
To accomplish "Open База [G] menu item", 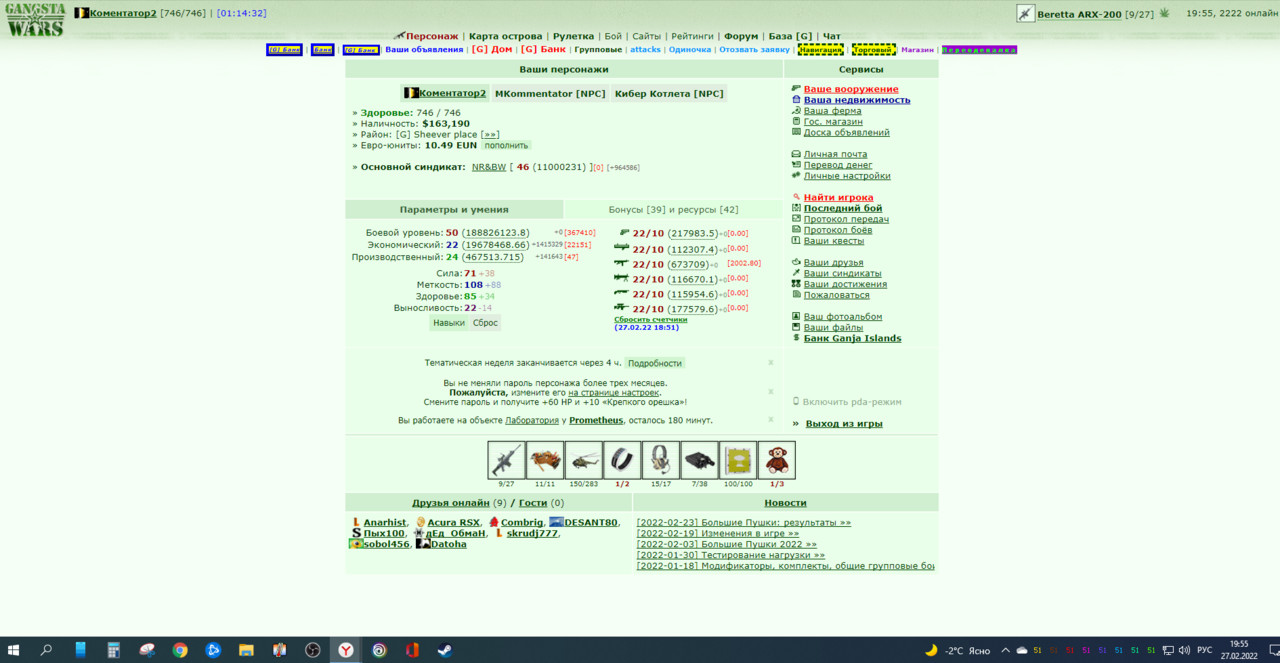I will click(x=790, y=36).
